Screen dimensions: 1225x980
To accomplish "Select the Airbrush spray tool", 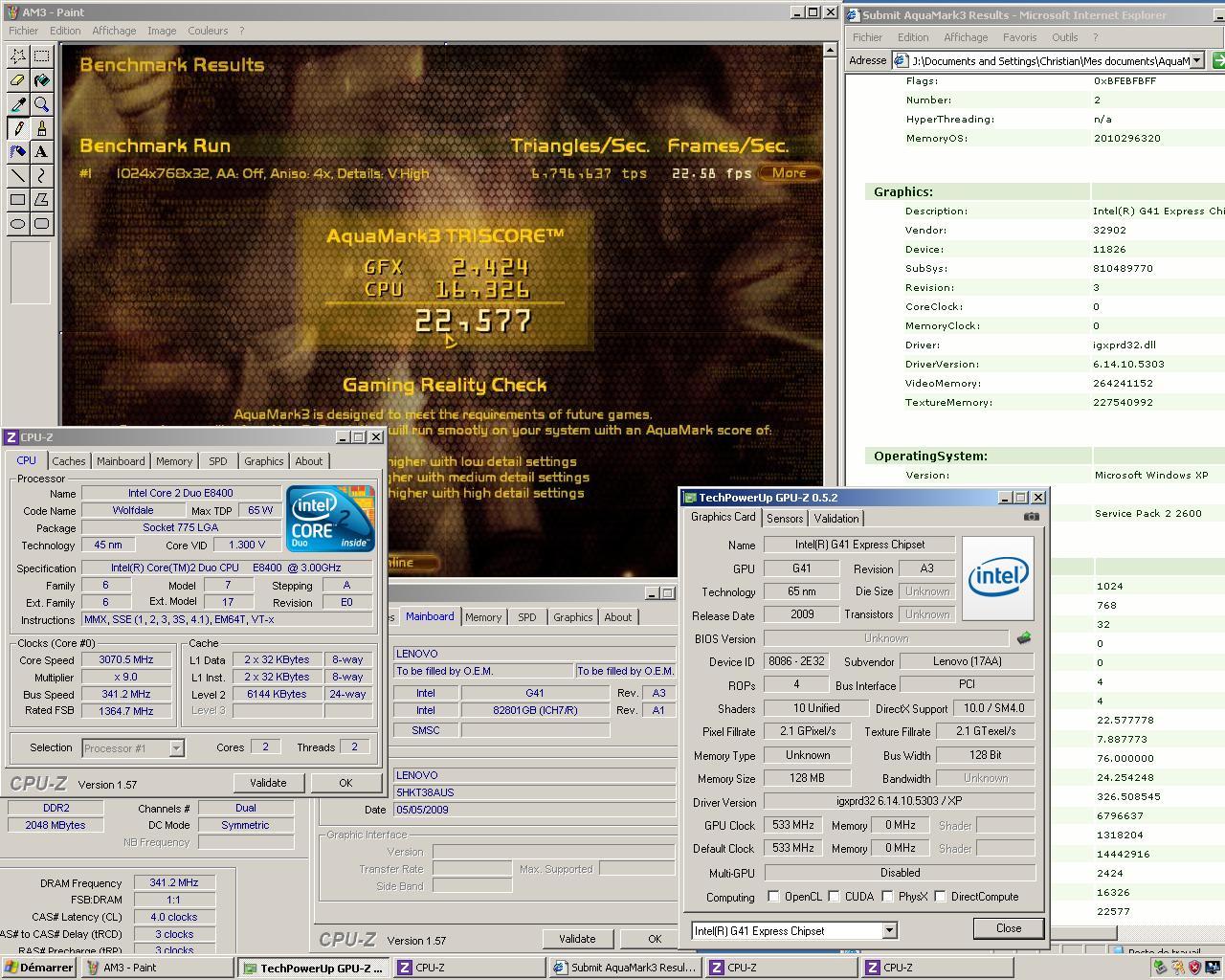I will [x=18, y=152].
